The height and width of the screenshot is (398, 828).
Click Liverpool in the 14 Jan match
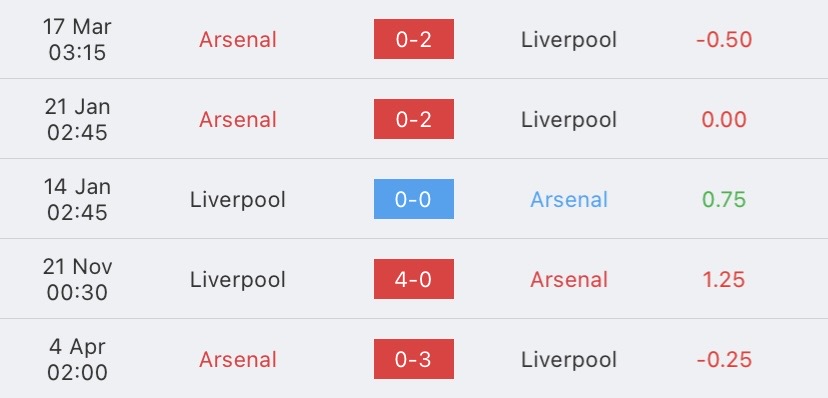(x=238, y=200)
